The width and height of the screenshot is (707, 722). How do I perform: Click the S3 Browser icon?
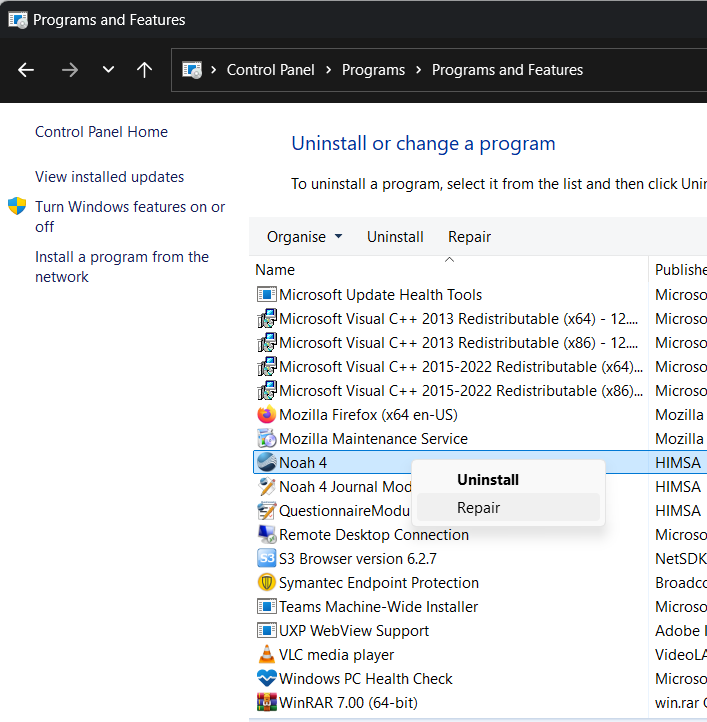[x=266, y=559]
